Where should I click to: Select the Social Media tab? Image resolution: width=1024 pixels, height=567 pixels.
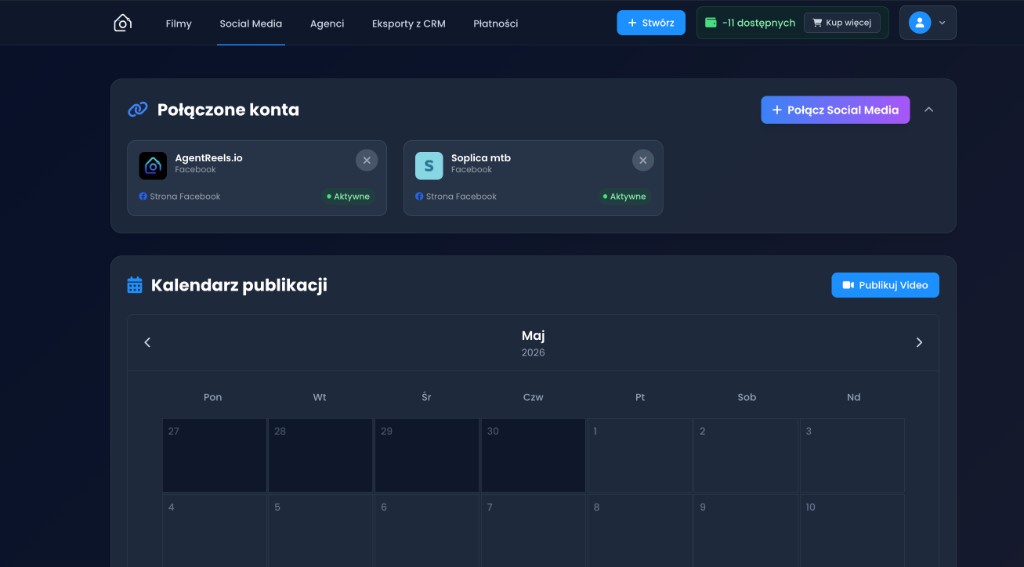click(x=251, y=24)
